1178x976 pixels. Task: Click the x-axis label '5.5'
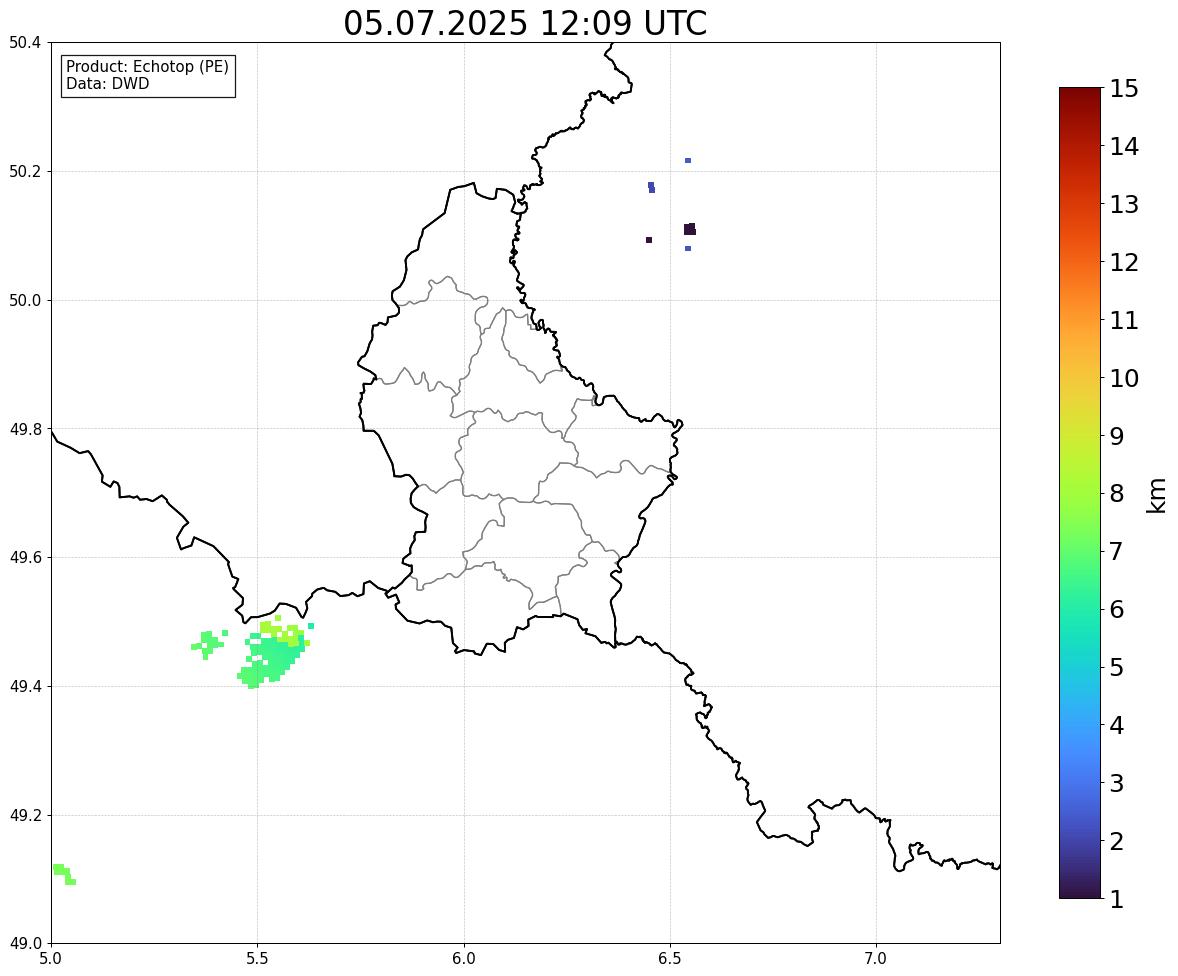[x=257, y=959]
